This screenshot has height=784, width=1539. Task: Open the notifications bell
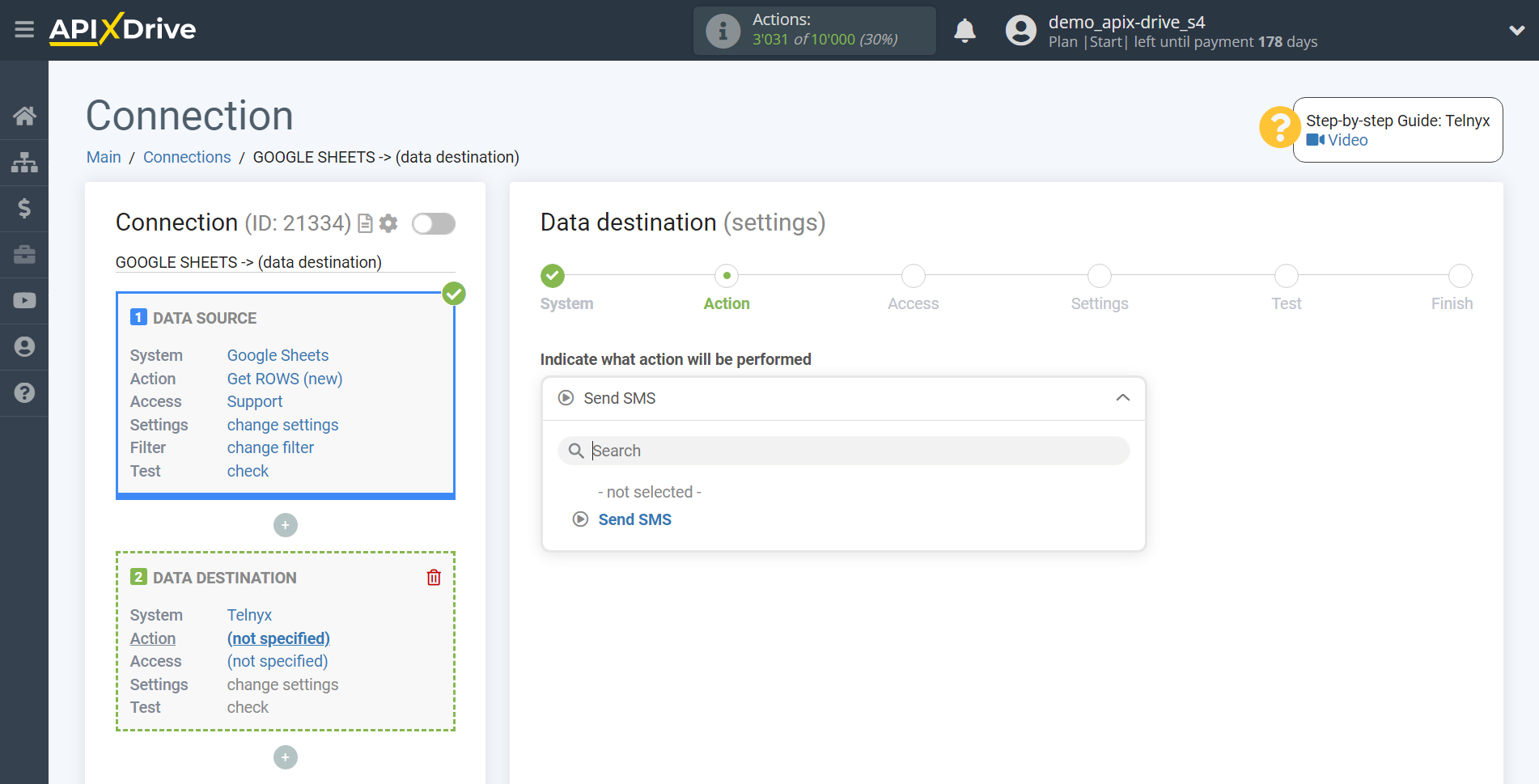click(x=965, y=31)
